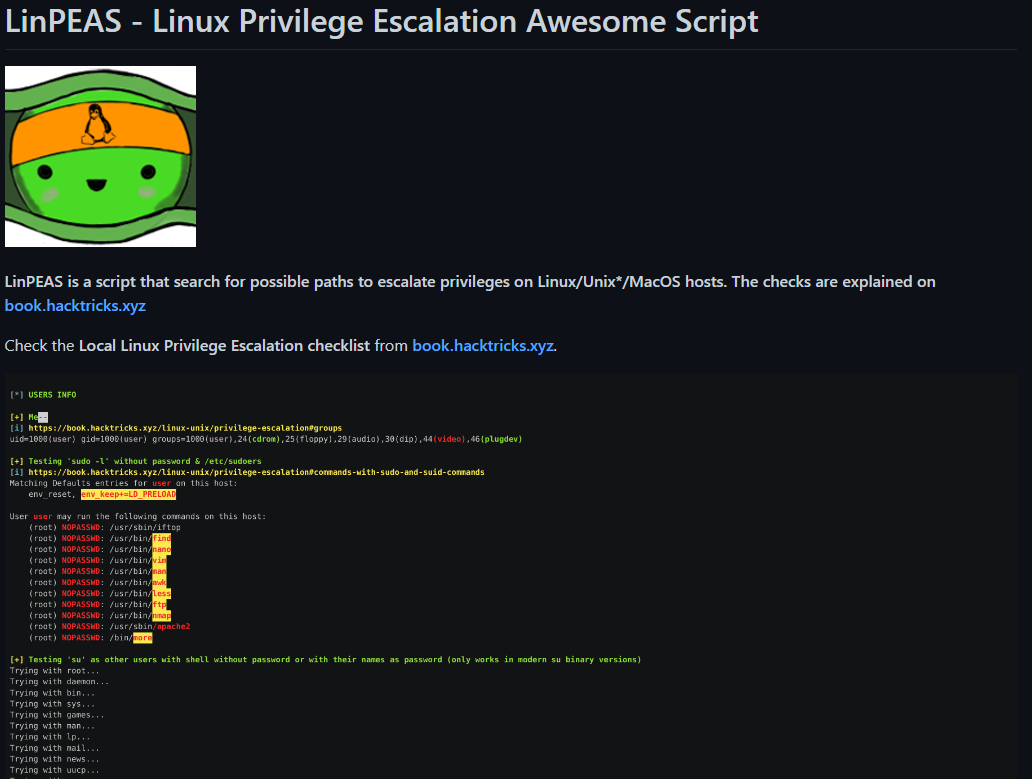Click the highlighted 'vim' binary entry
Screen dimensions: 1032x779
pos(159,560)
